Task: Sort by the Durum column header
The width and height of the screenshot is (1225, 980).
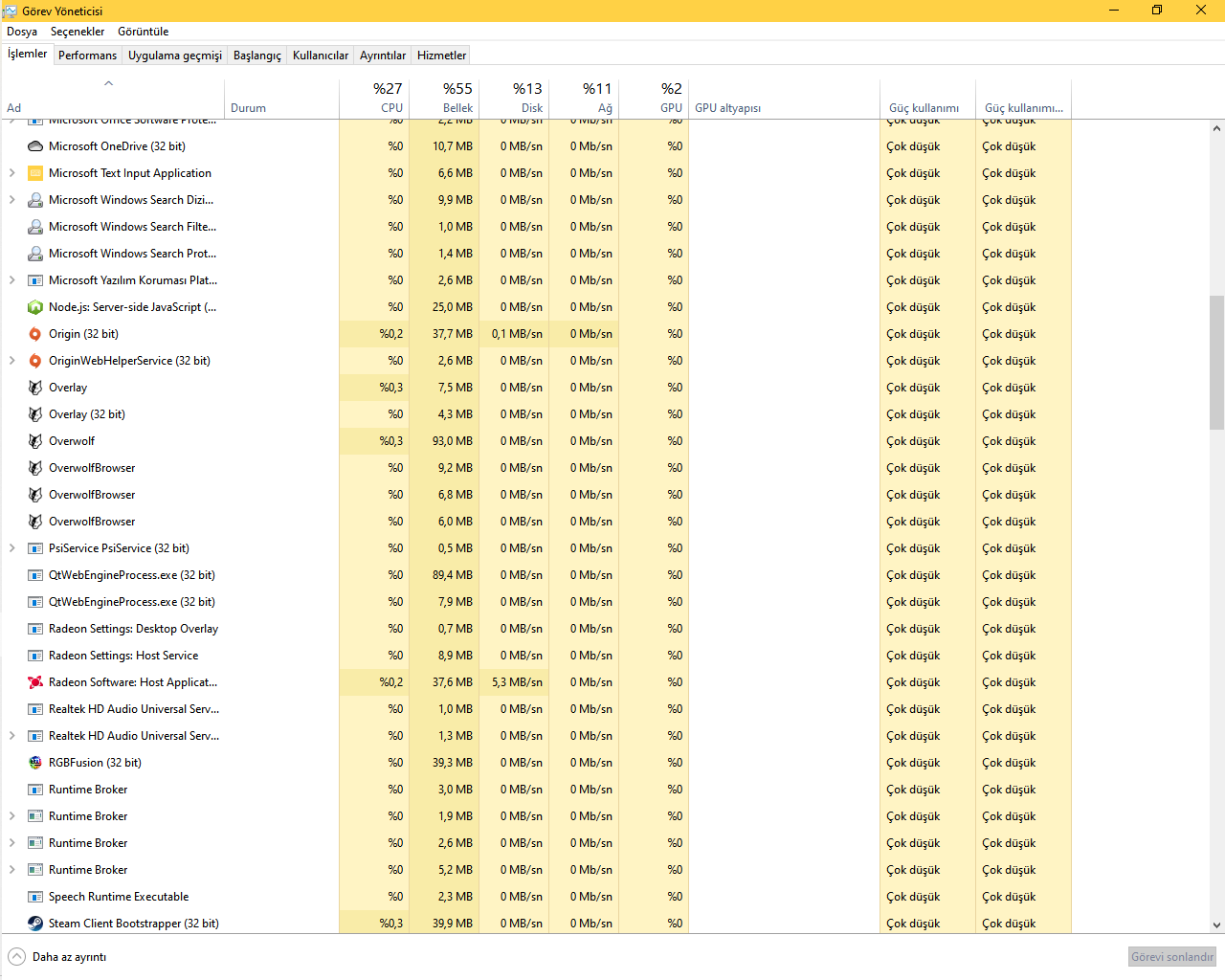Action: pos(282,97)
